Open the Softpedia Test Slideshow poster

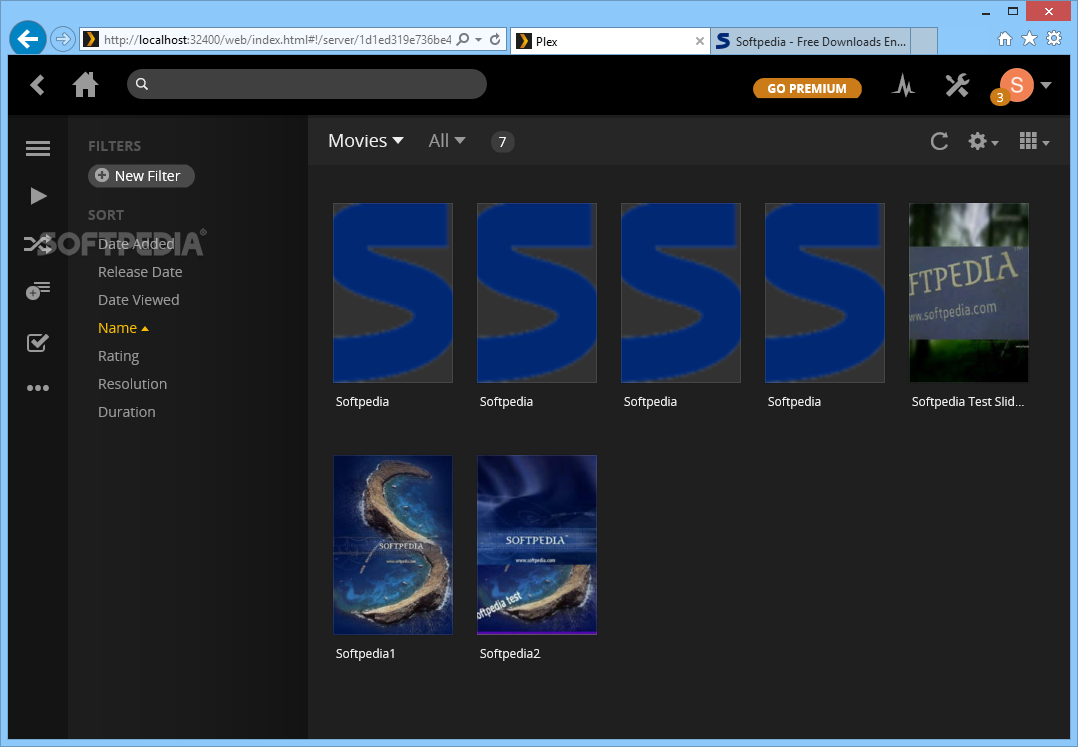click(969, 292)
